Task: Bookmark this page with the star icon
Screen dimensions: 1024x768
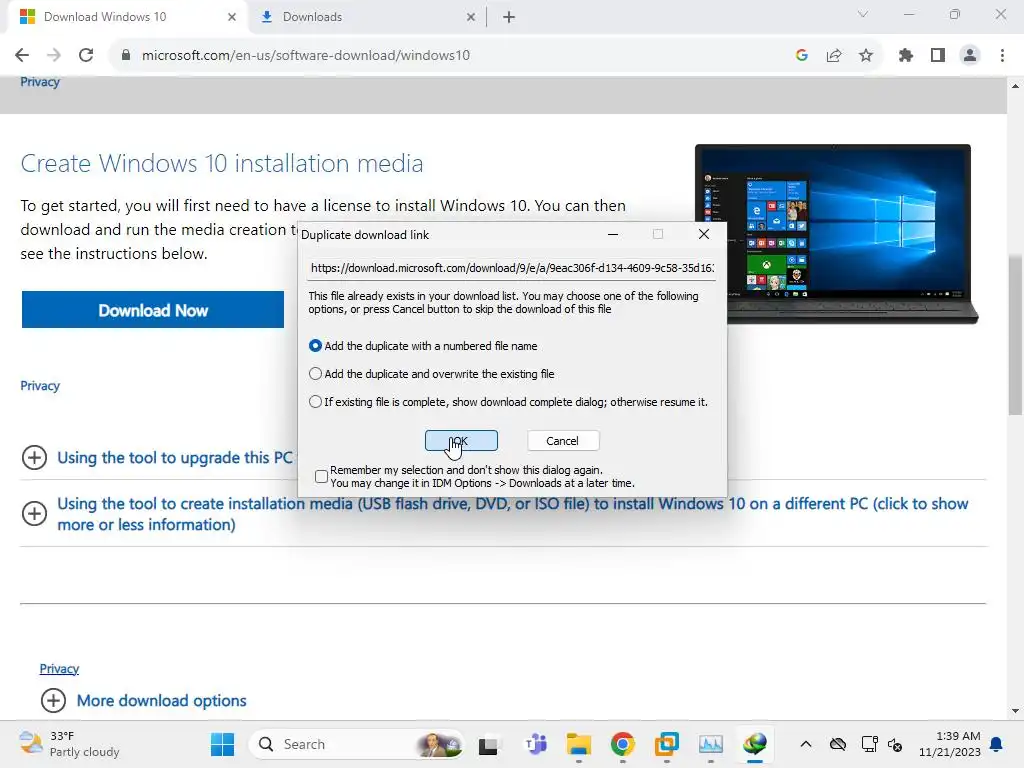Action: click(x=866, y=56)
